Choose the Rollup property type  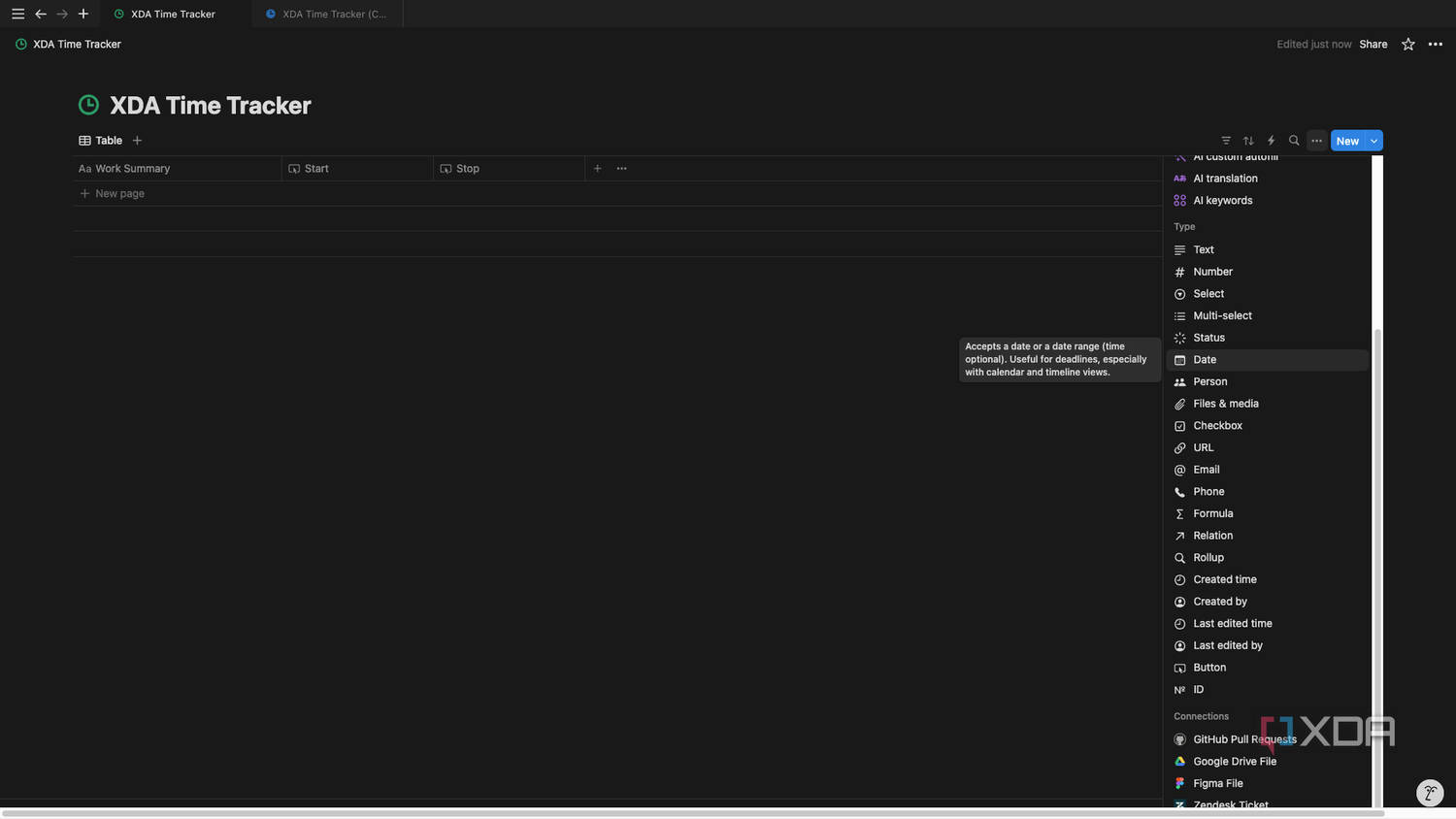1267,558
